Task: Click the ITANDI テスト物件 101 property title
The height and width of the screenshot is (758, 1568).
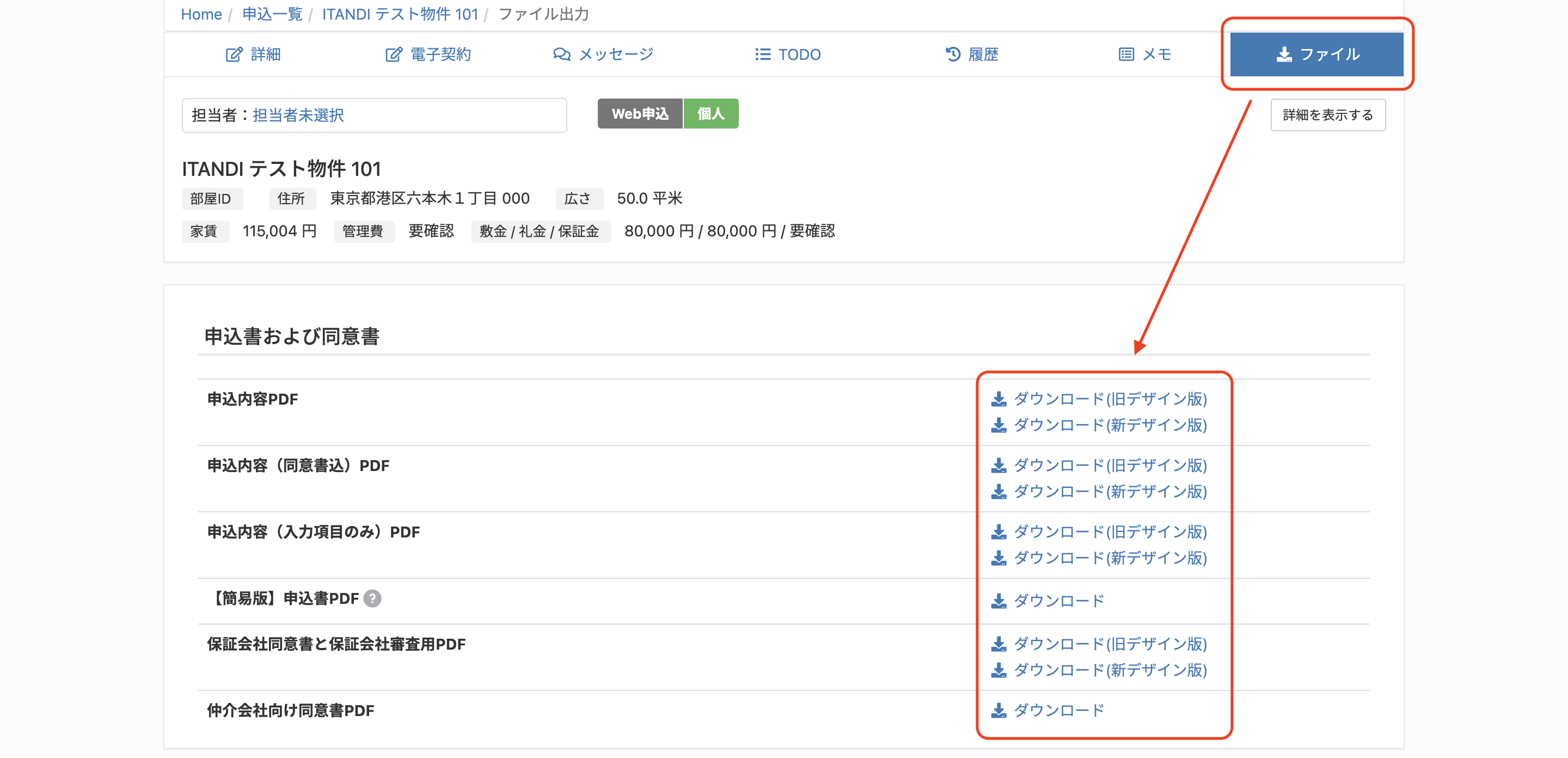Action: click(281, 169)
